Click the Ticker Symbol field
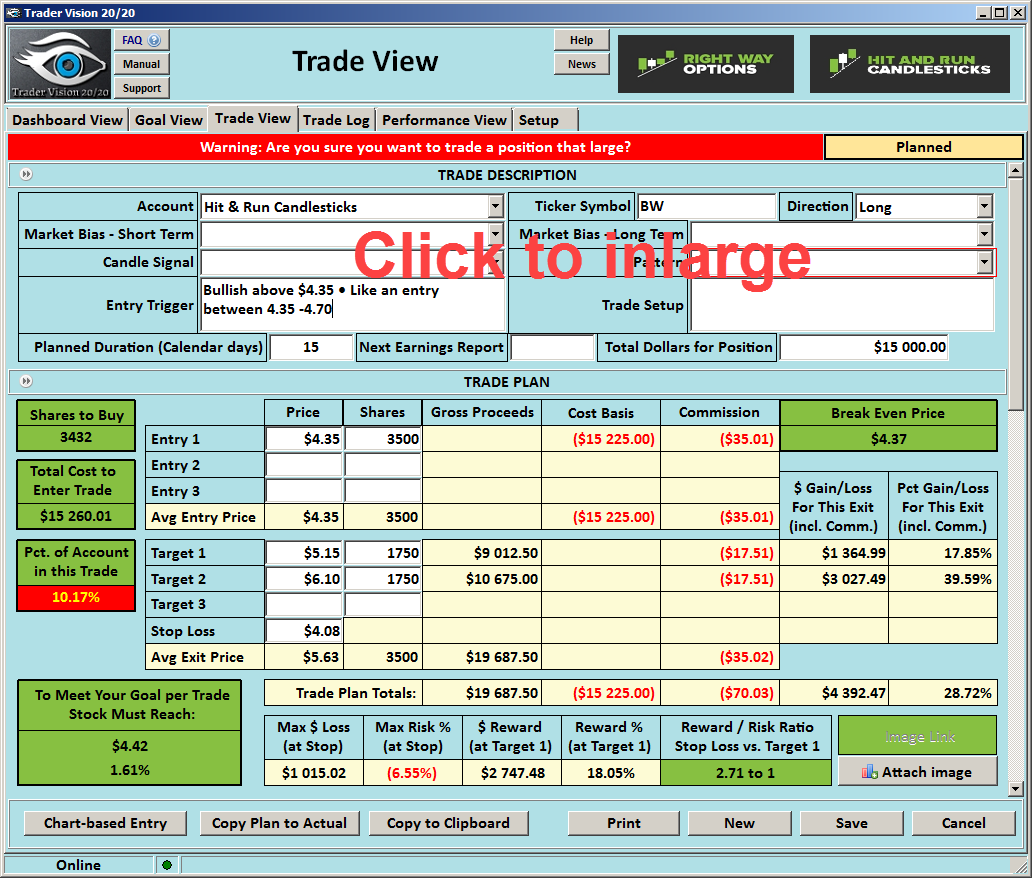Viewport: 1032px width, 878px height. (705, 207)
